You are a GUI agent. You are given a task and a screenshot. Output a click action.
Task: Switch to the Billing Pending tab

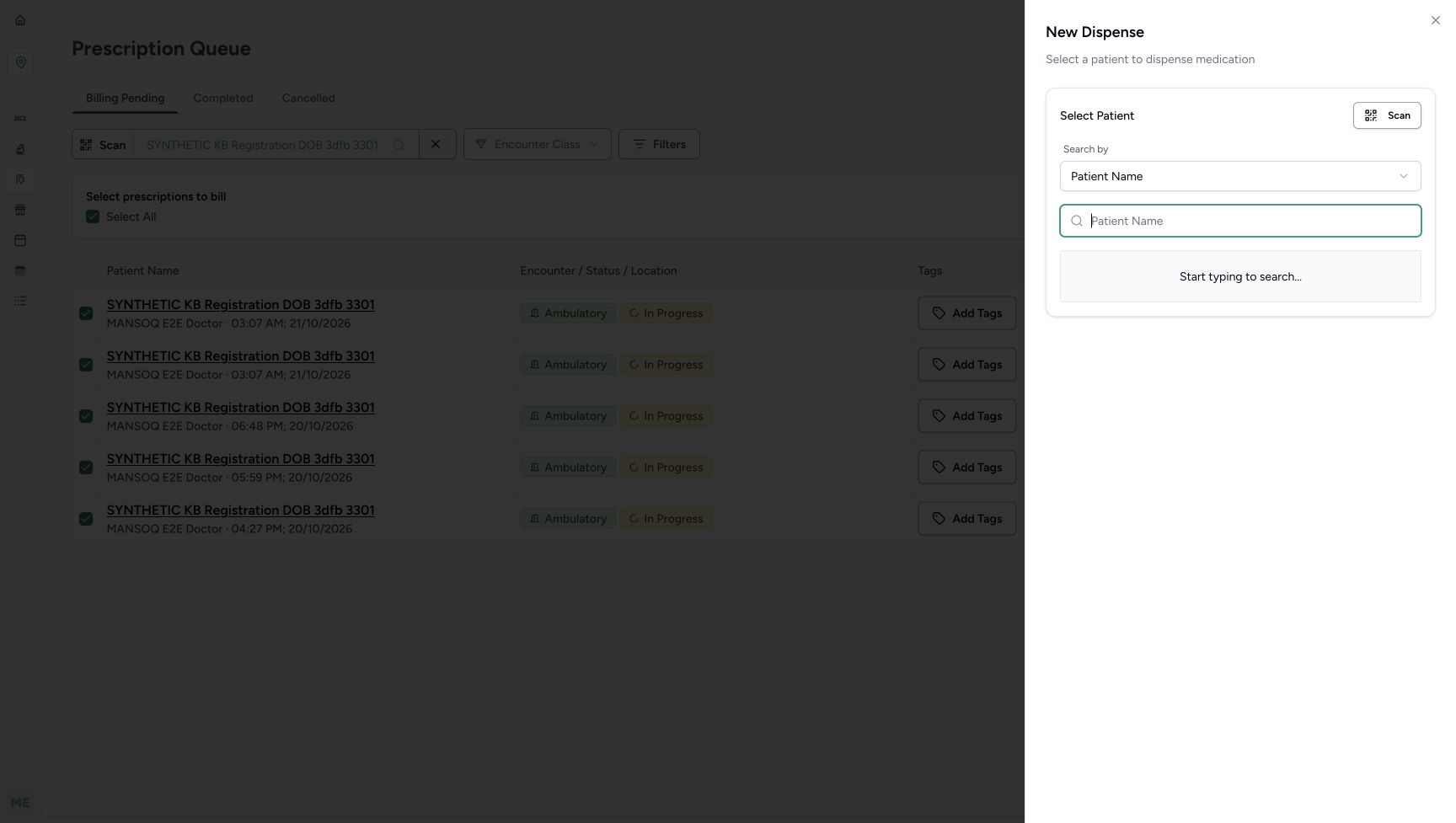coord(125,98)
